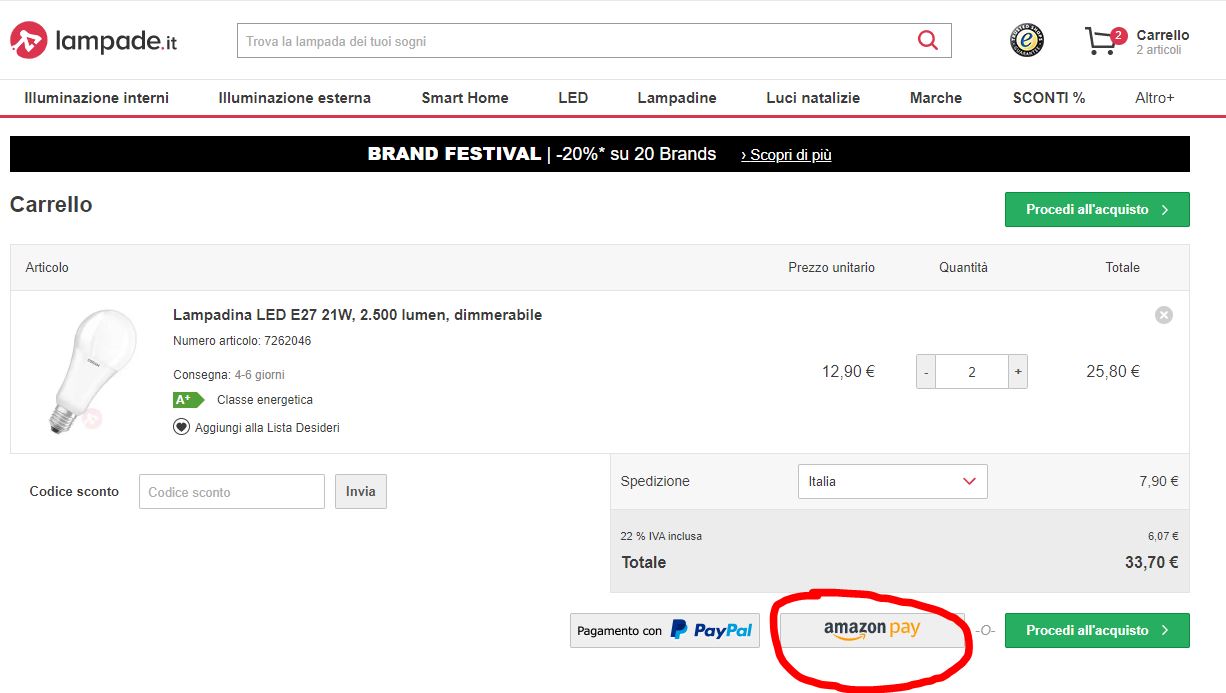Open Marche menu
Screen dimensions: 1226x693
pos(936,98)
